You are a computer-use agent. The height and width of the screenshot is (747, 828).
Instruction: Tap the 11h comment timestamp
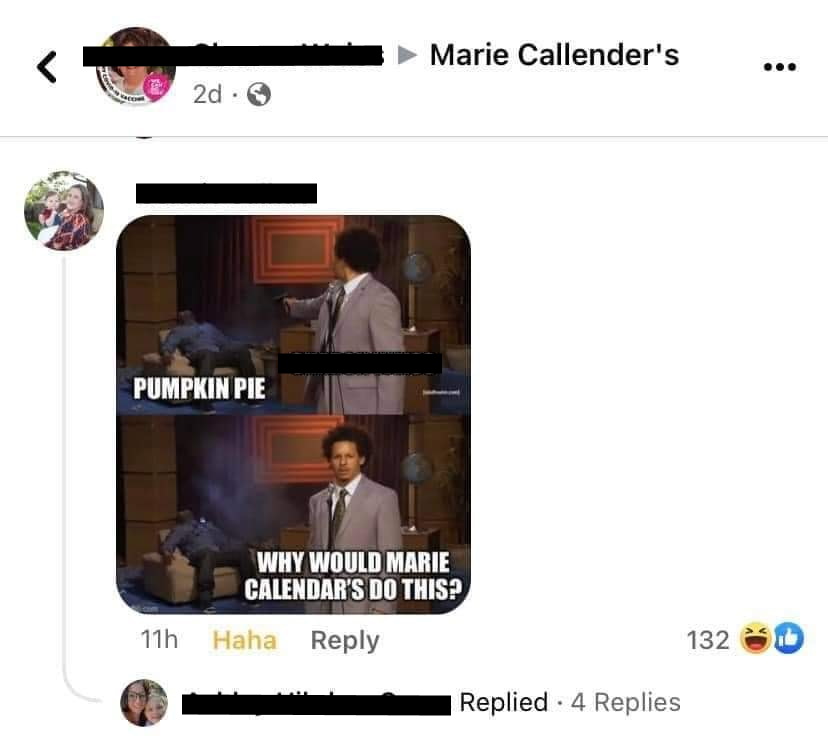tap(159, 639)
